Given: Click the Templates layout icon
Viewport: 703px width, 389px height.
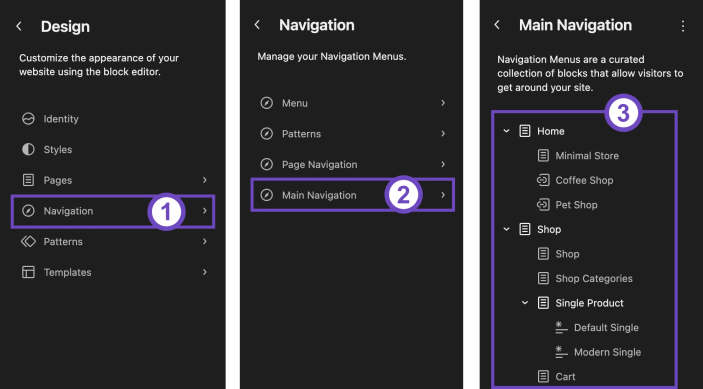Looking at the screenshot, I should pos(28,272).
